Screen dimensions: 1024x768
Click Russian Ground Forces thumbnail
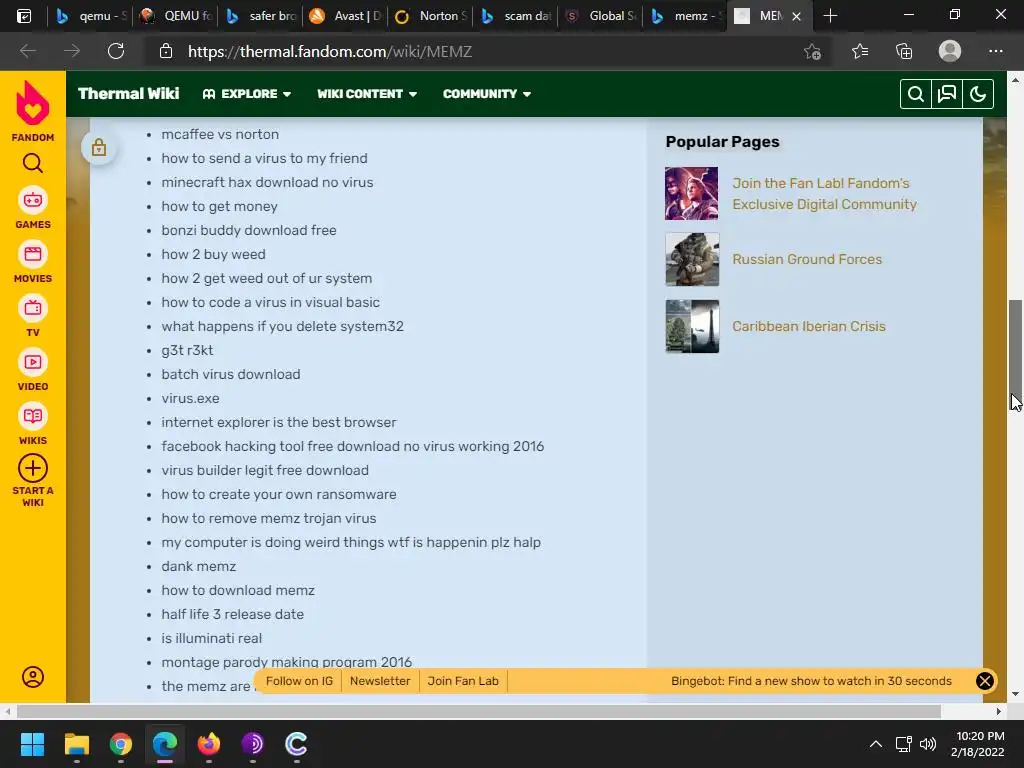pyautogui.click(x=692, y=259)
